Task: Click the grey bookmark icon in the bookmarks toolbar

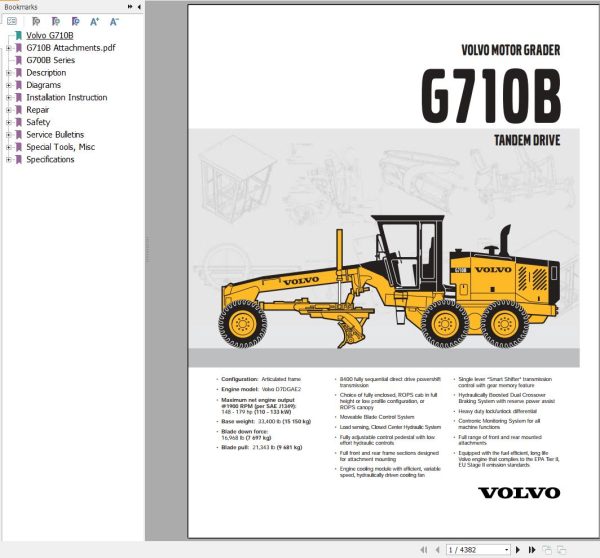Action: click(x=36, y=21)
